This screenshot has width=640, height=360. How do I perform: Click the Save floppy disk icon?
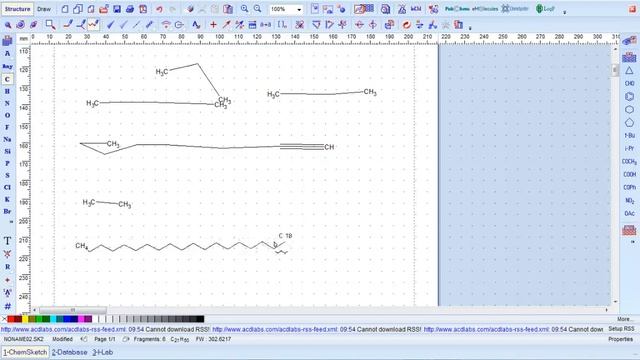(117, 9)
